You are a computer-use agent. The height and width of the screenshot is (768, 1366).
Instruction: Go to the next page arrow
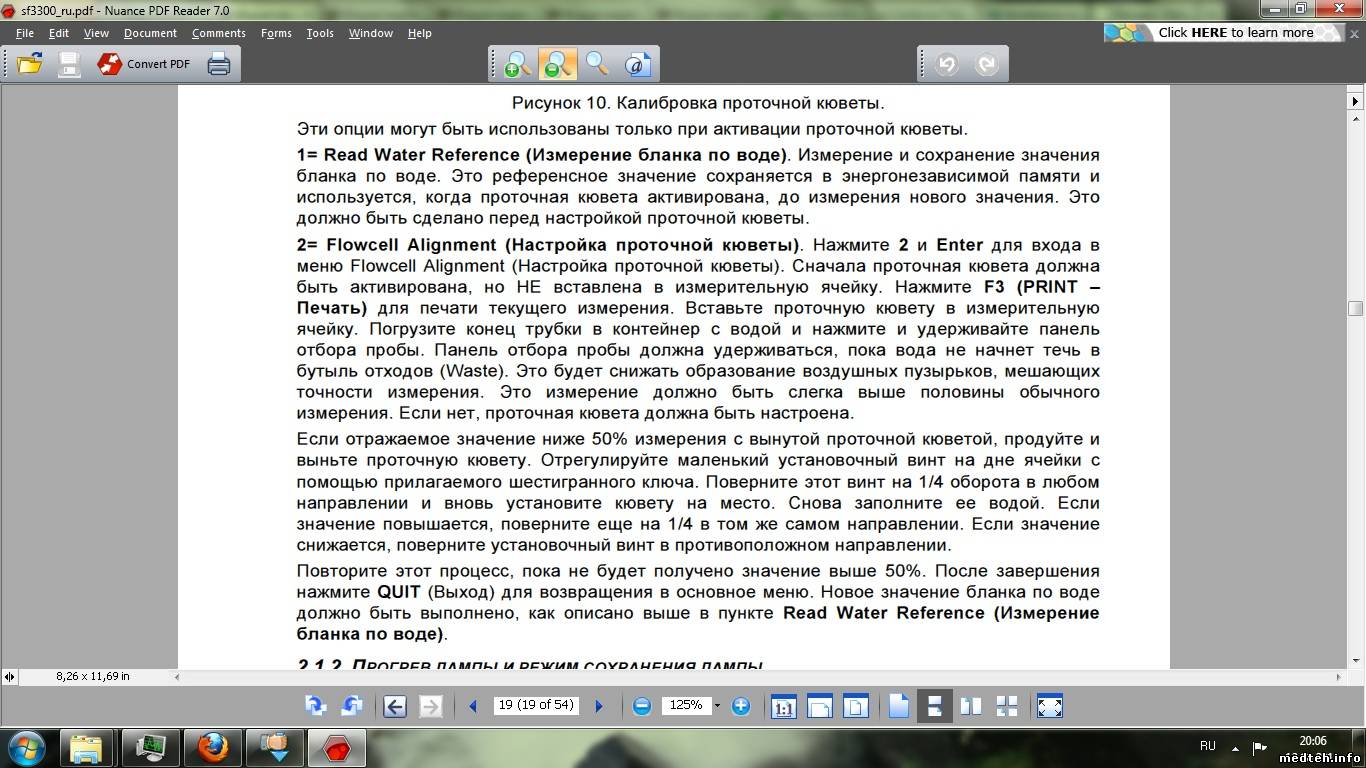point(599,706)
